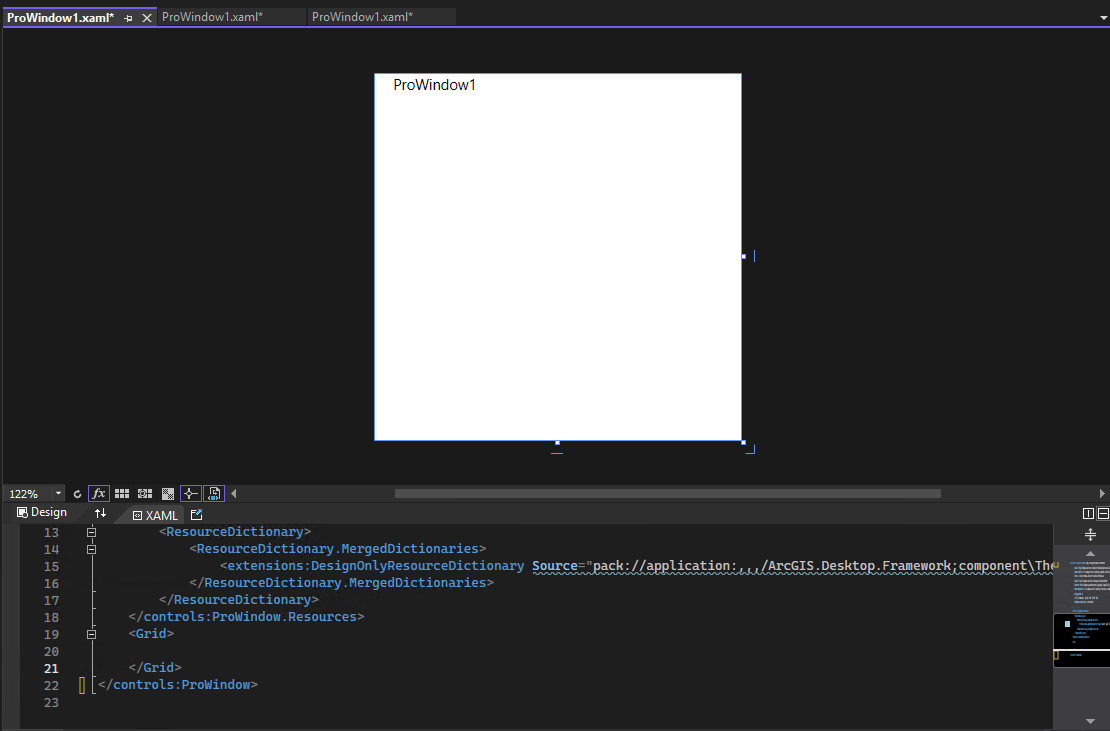Enable snapping to gridlines
The width and height of the screenshot is (1110, 731).
pyautogui.click(x=144, y=492)
